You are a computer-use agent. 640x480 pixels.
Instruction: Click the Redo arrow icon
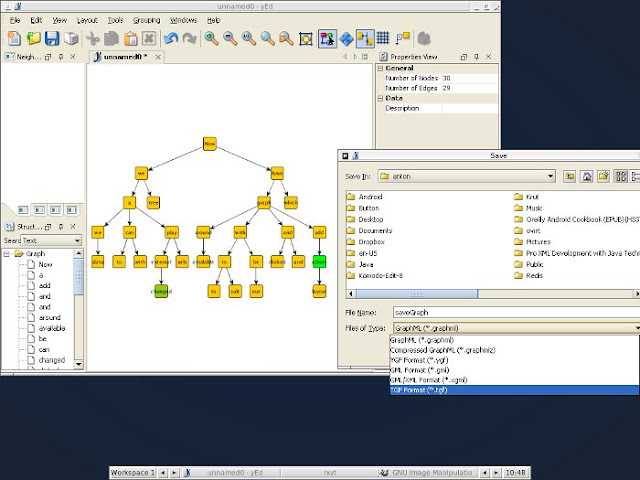[189, 39]
